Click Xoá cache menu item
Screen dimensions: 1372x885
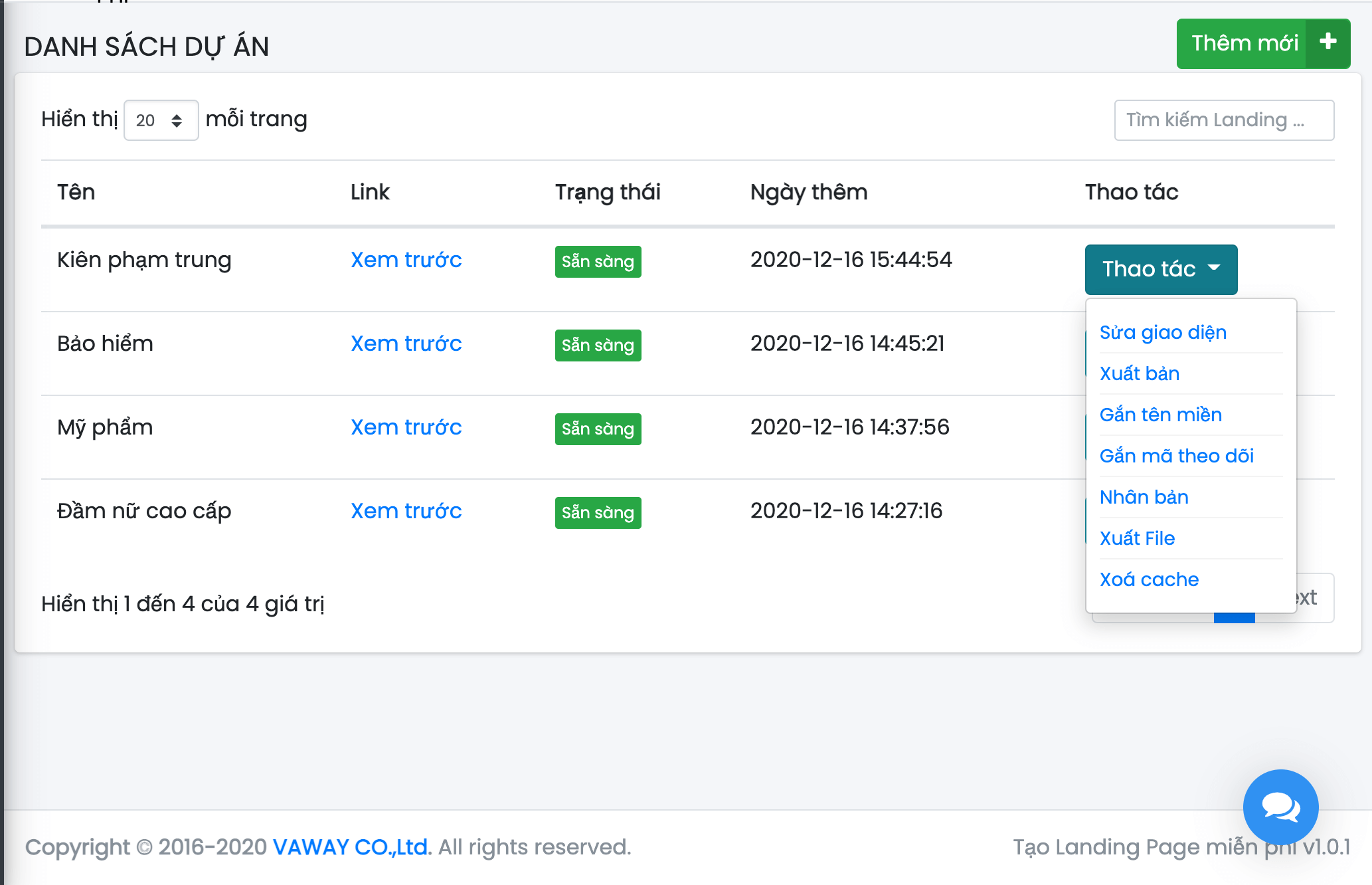click(x=1149, y=579)
